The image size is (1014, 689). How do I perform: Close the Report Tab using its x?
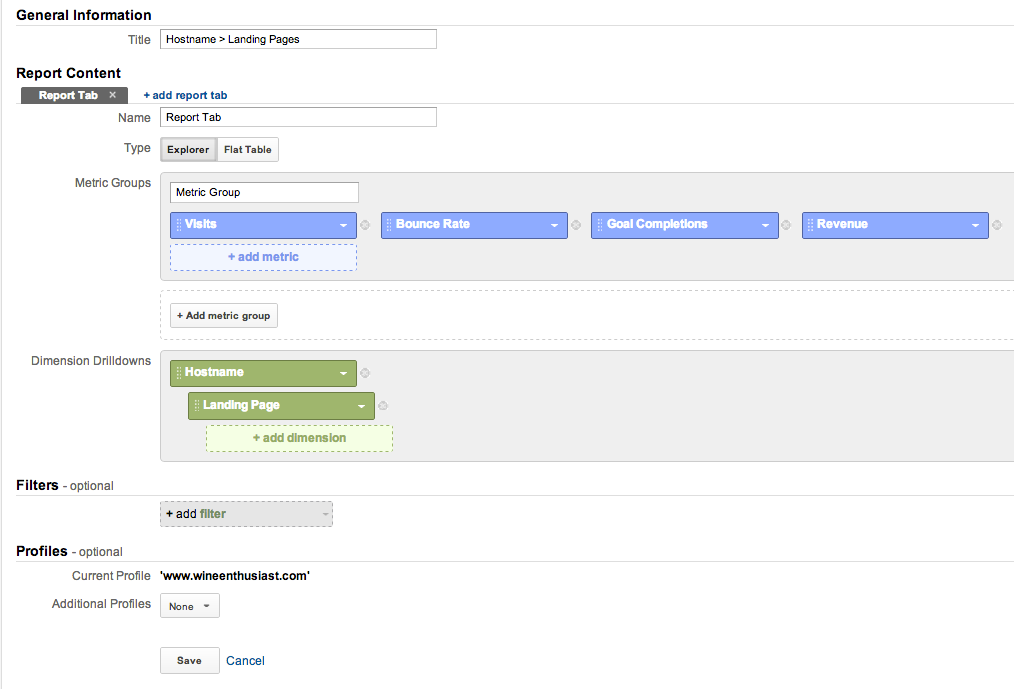tap(113, 95)
